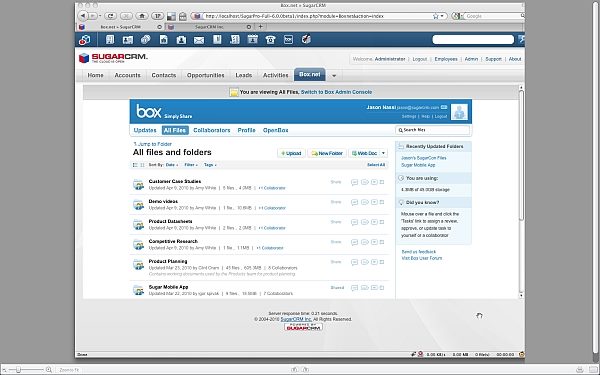Click the telephone icon in the blue toolbar
The image size is (600, 375).
tap(271, 39)
